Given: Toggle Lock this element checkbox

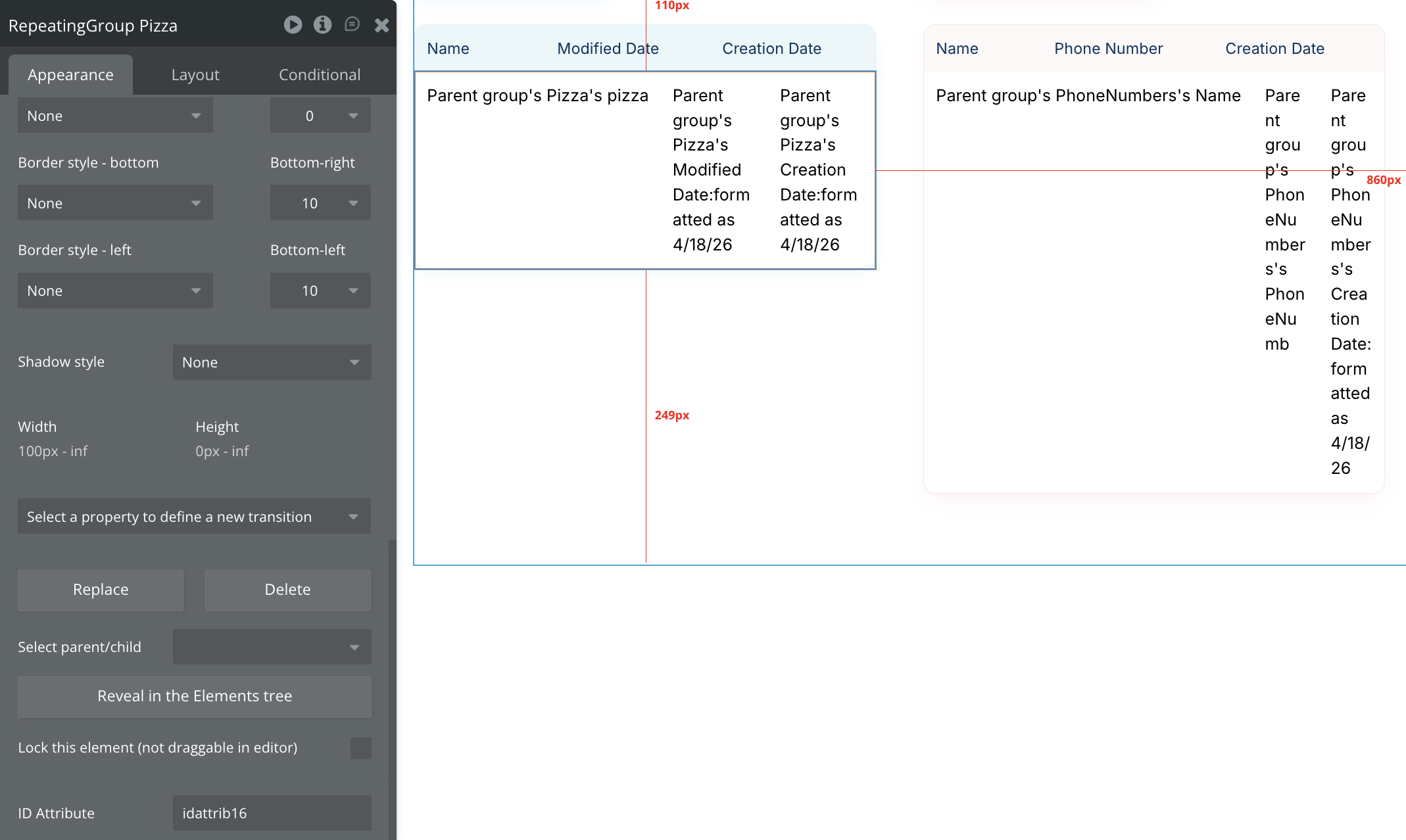Looking at the screenshot, I should coord(360,747).
